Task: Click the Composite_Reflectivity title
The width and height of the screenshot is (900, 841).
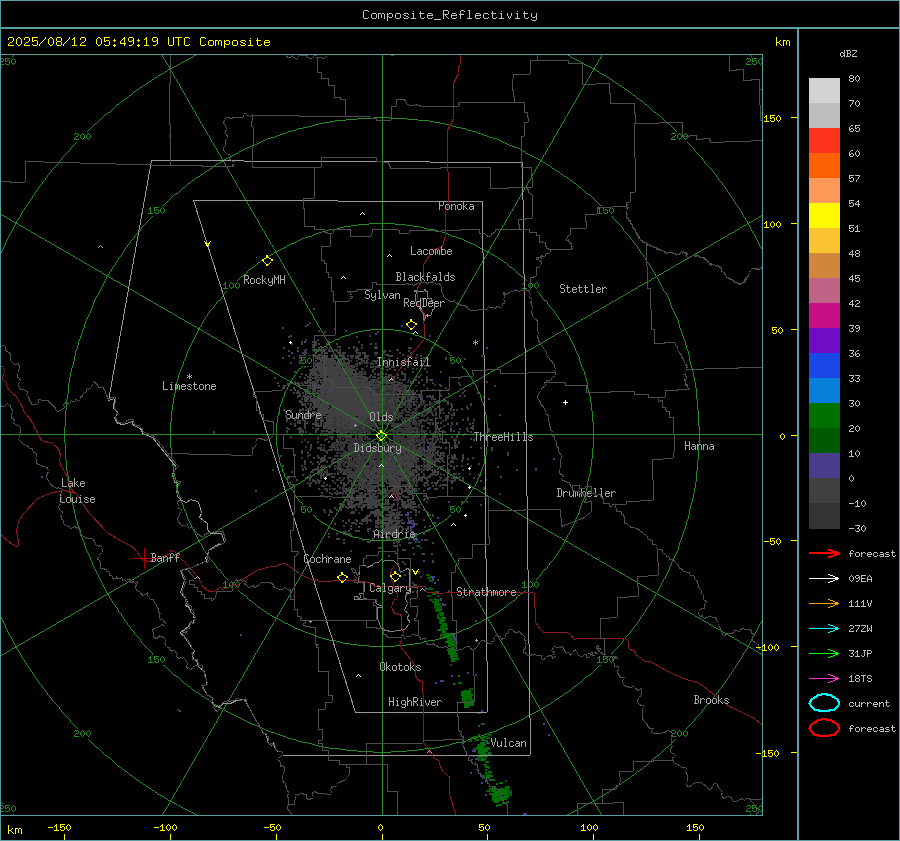Action: pos(450,15)
